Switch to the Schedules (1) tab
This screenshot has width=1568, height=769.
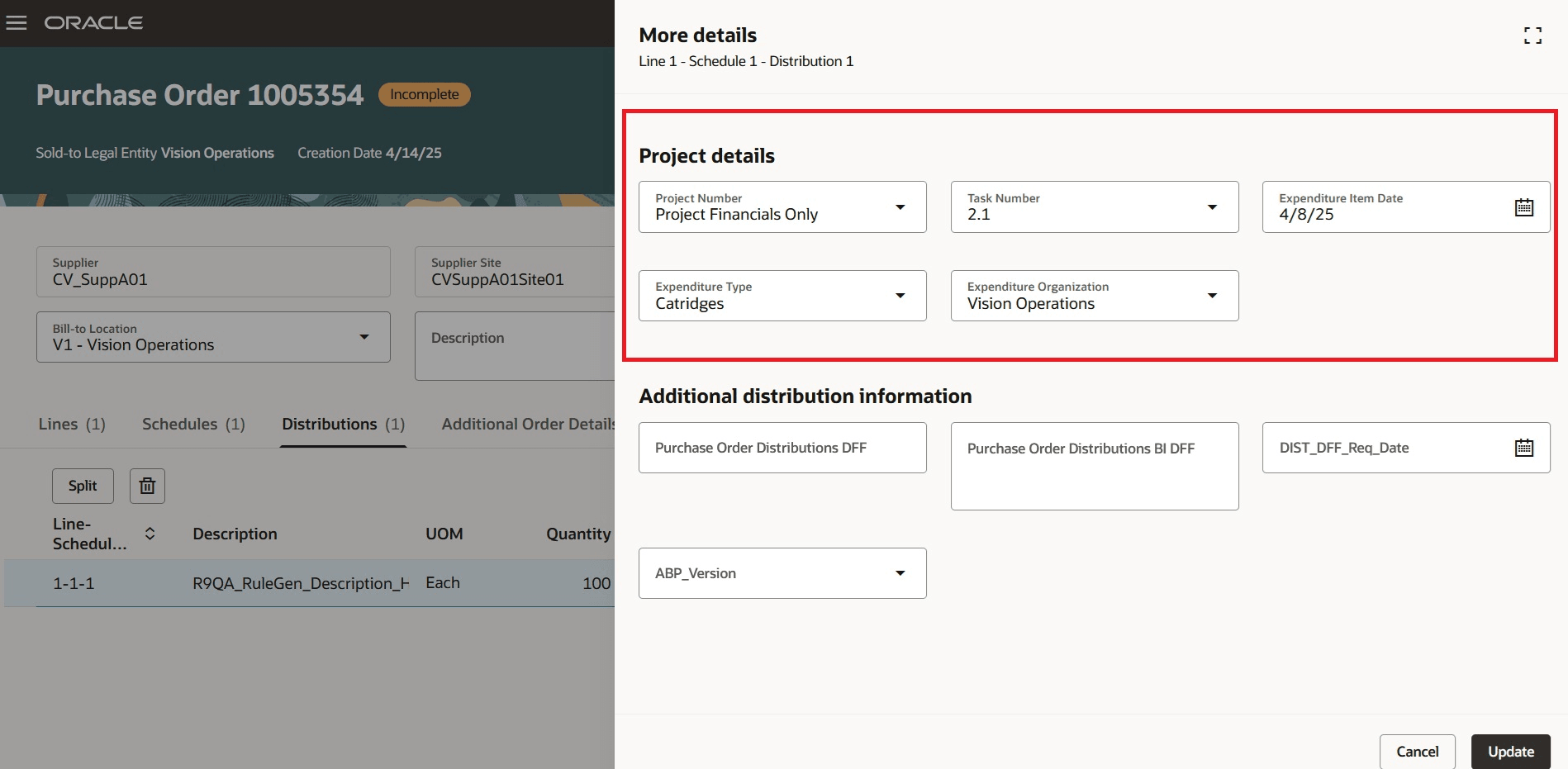click(x=193, y=424)
